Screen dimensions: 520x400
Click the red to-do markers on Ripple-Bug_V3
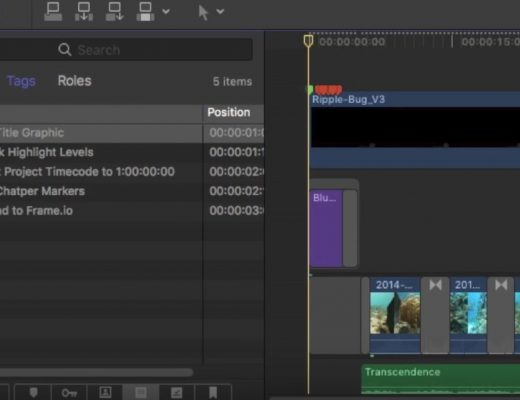(x=328, y=89)
